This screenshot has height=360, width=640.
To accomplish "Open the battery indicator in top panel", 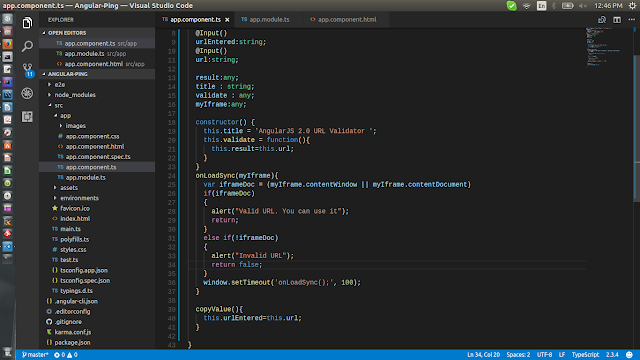I will (567, 6).
